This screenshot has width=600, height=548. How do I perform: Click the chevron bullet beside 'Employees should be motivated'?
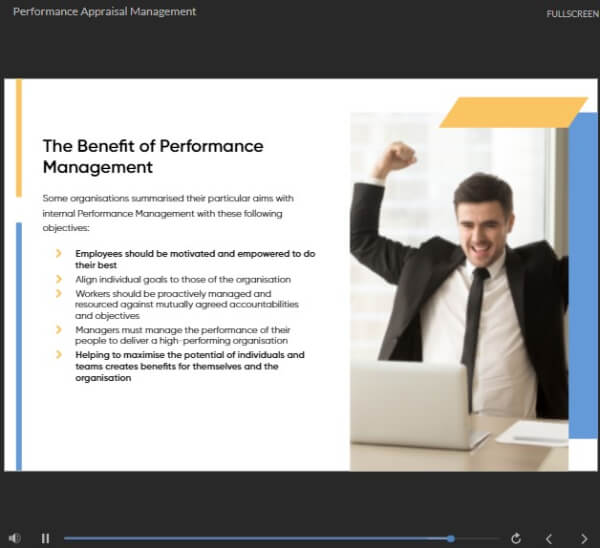(x=59, y=254)
